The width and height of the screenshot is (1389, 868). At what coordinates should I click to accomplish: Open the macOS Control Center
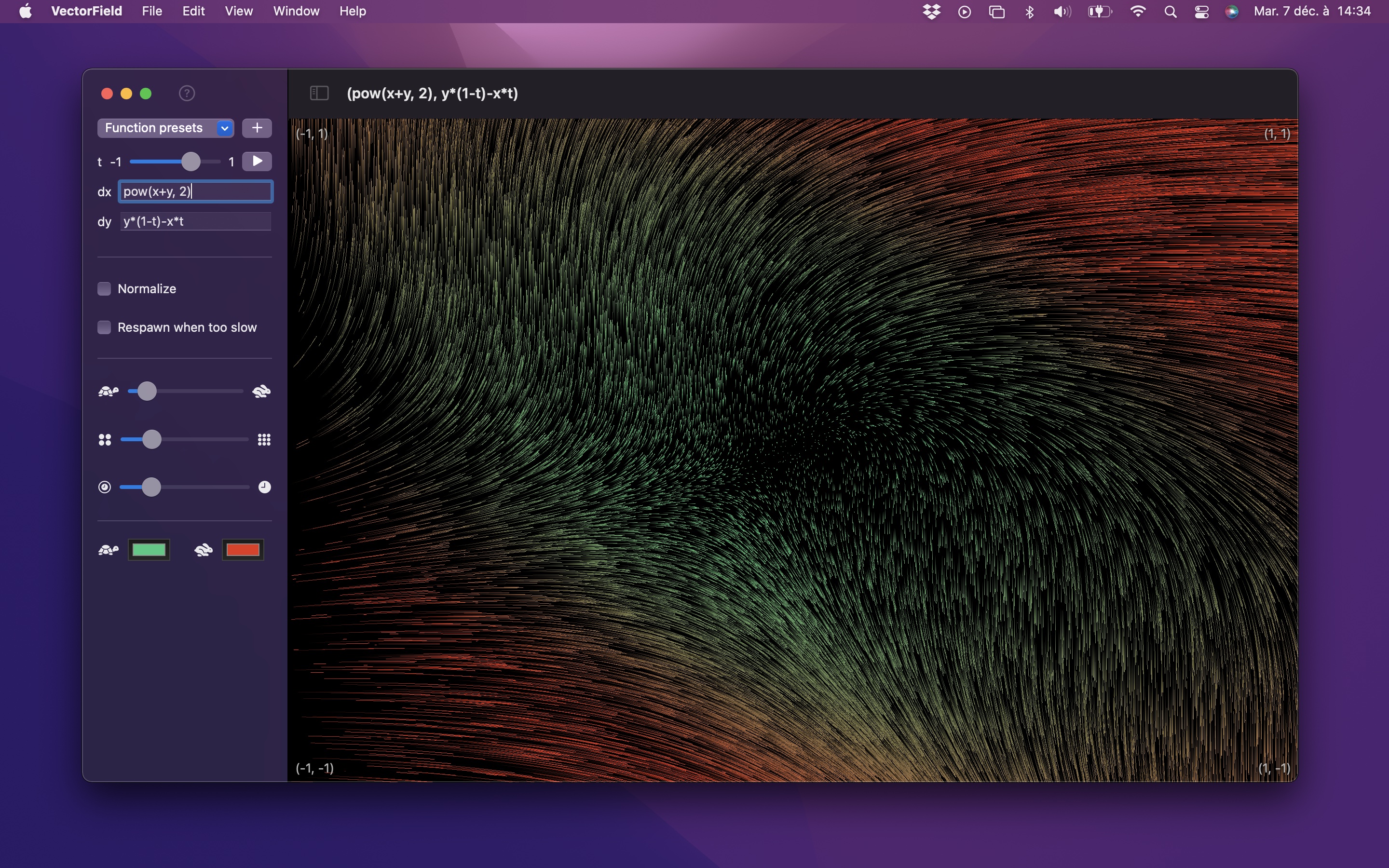(1201, 12)
